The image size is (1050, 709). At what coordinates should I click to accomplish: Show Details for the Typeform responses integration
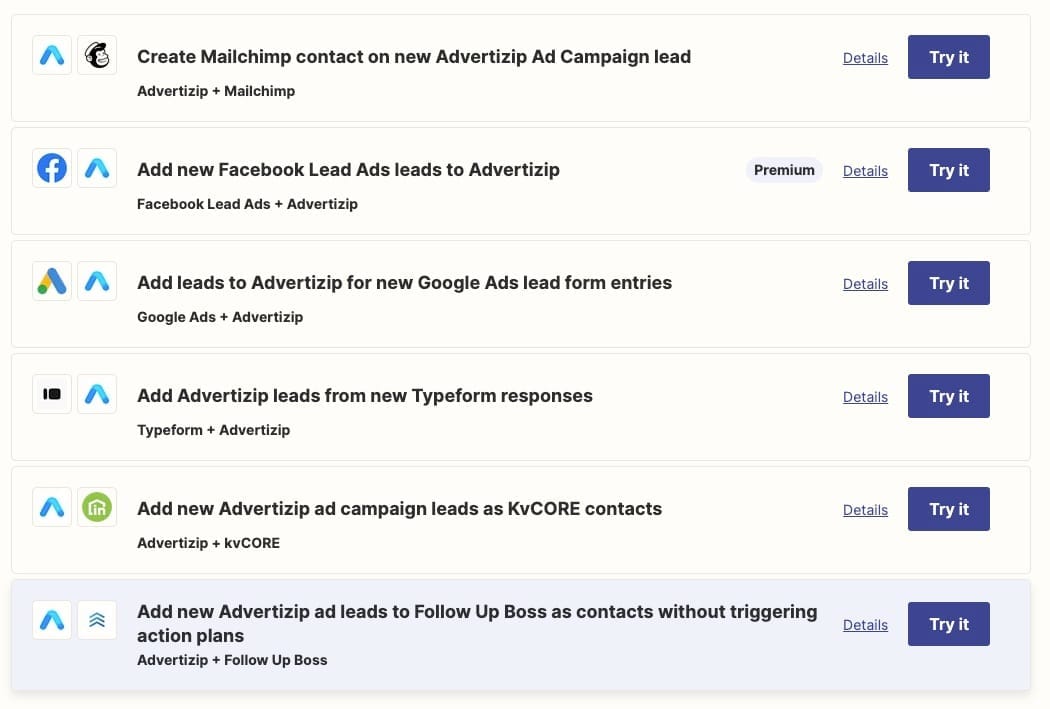click(865, 397)
